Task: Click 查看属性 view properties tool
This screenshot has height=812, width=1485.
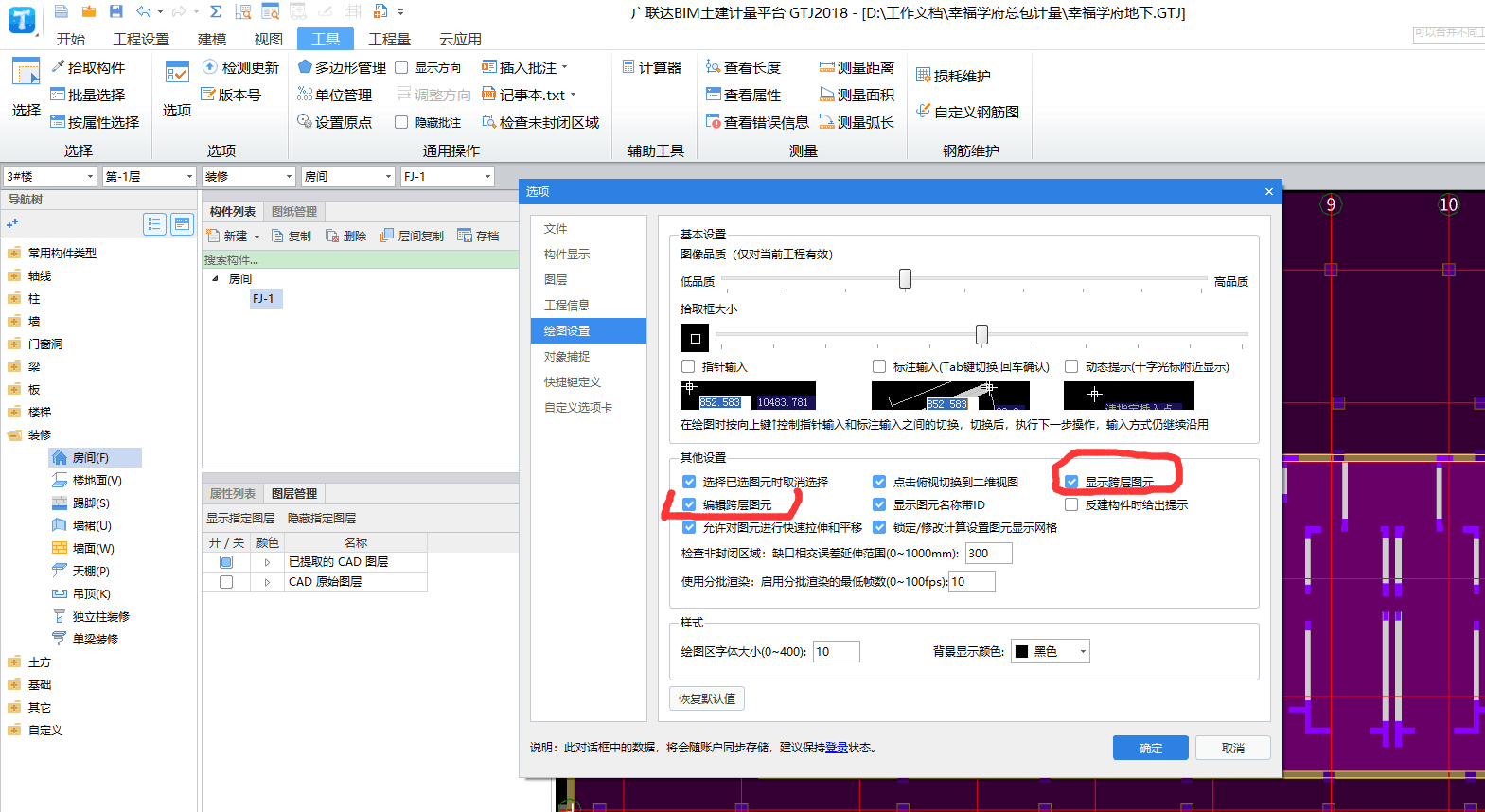Action: (x=744, y=95)
